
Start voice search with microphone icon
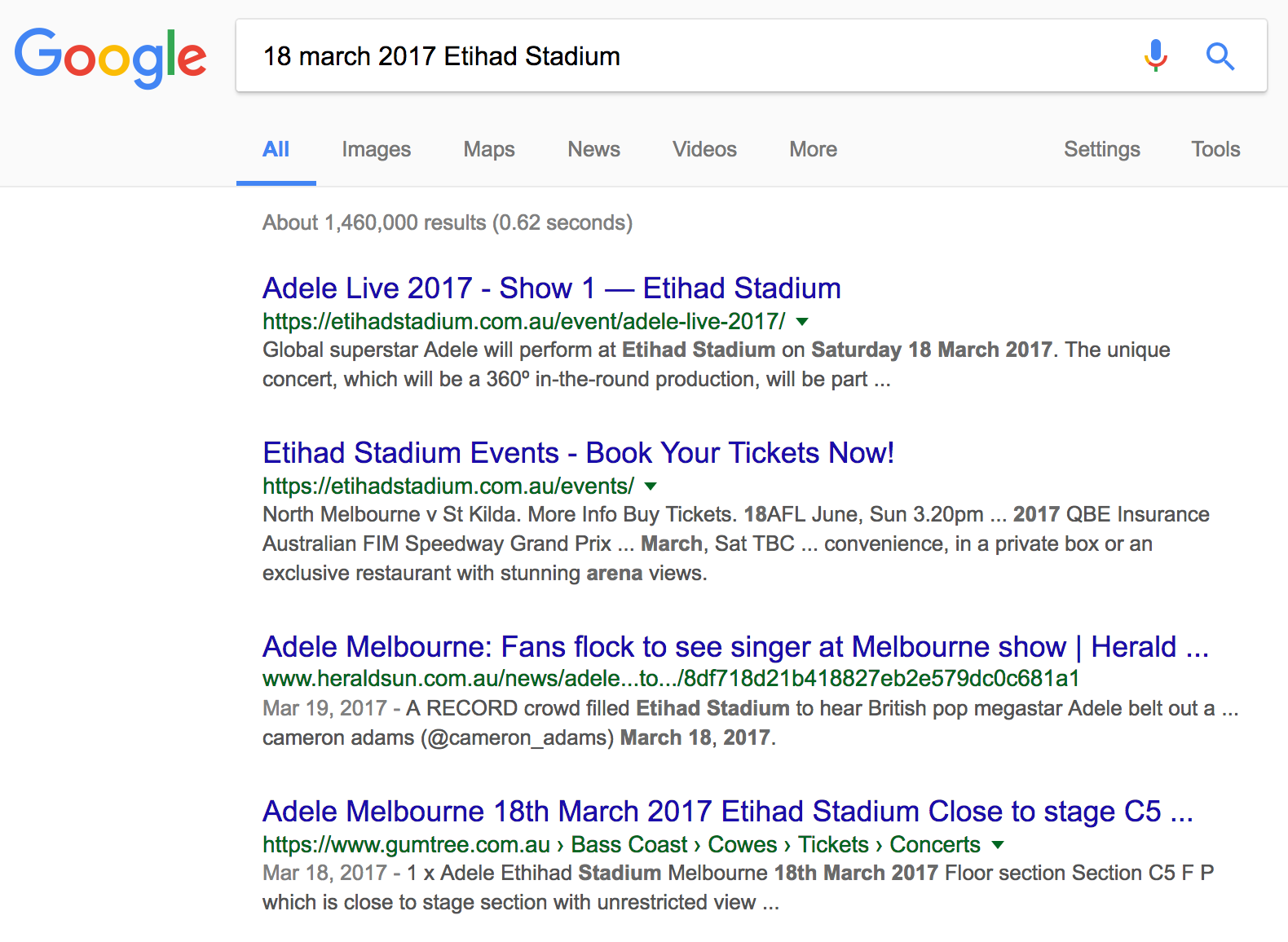[1155, 56]
